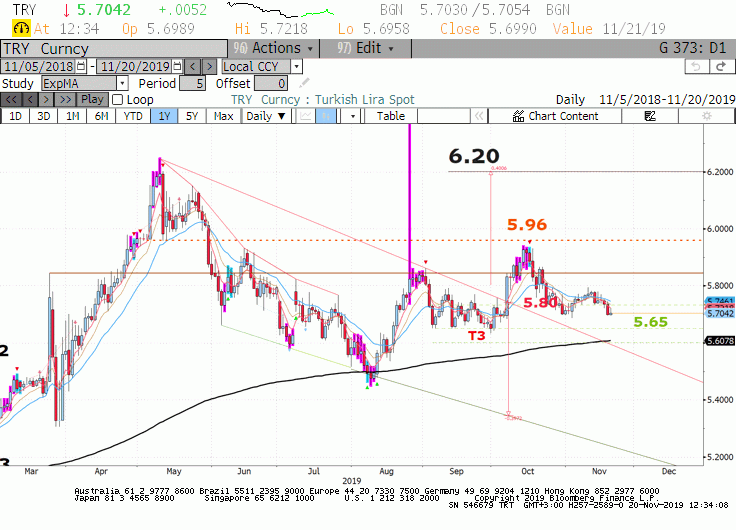Toggle the Loop checkbox

[118, 100]
